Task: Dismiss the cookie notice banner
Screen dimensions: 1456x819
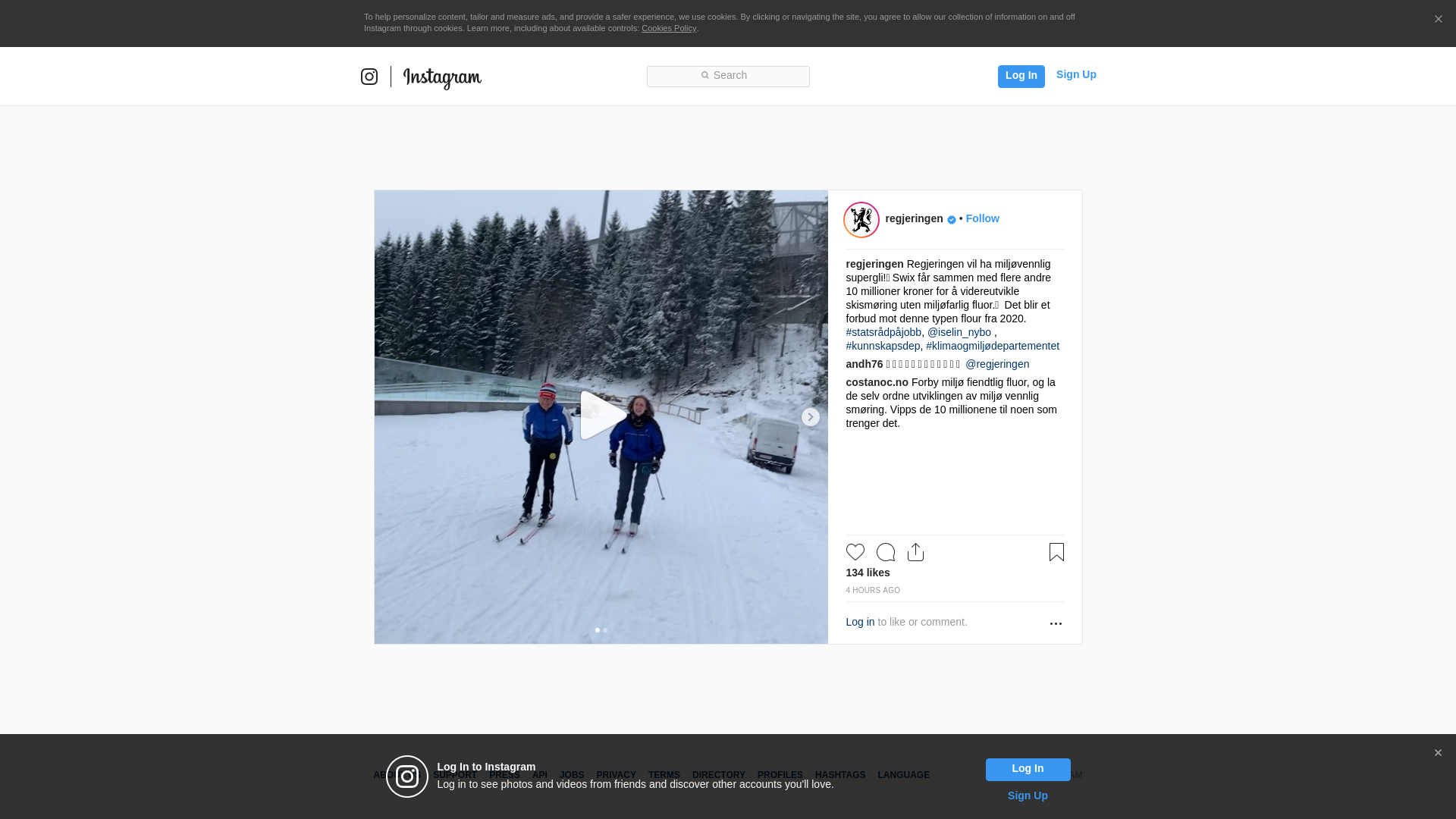Action: (1438, 19)
